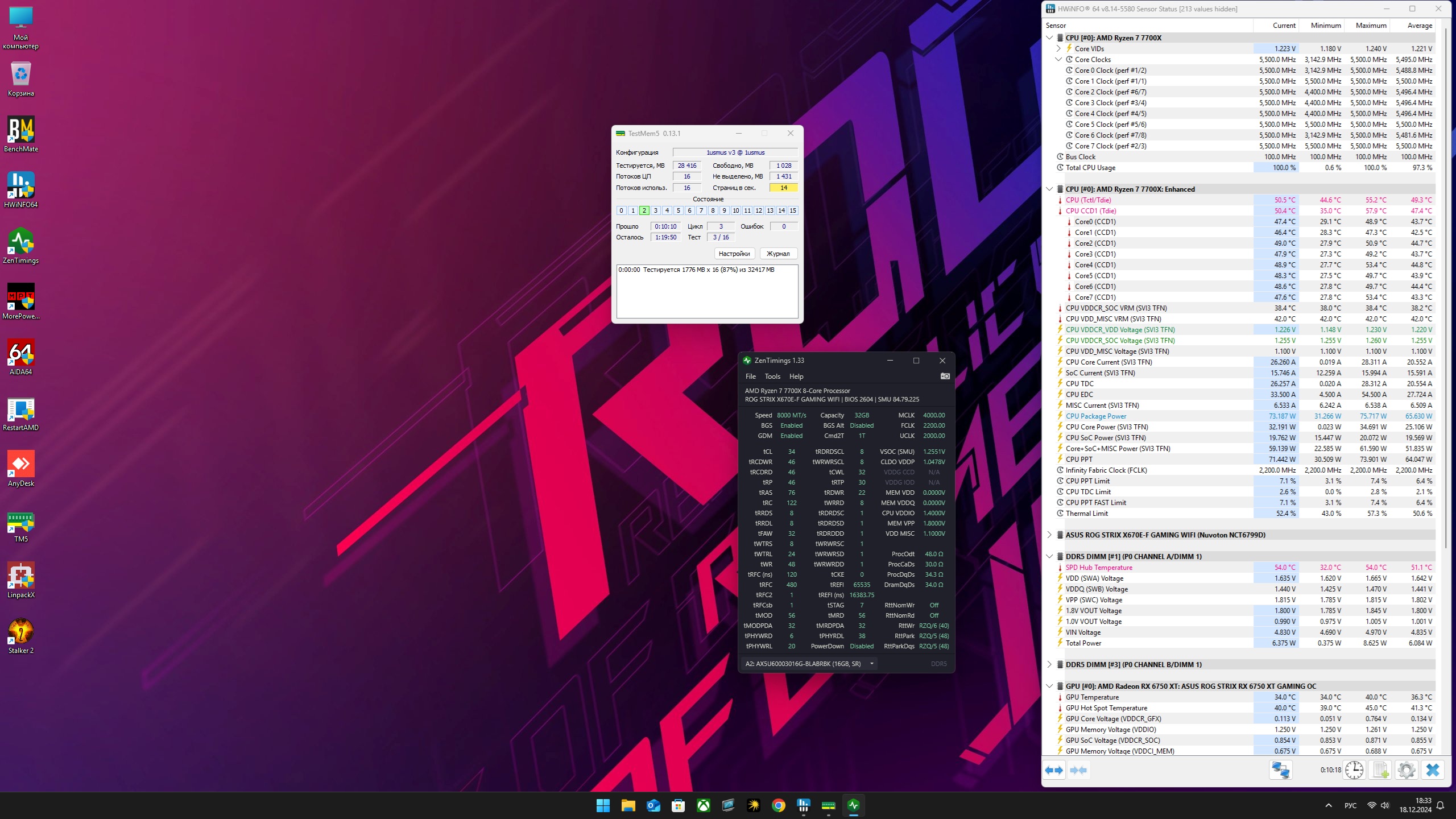The image size is (1456, 819).
Task: Expand the Core VIDs sensor group
Action: point(1058,48)
